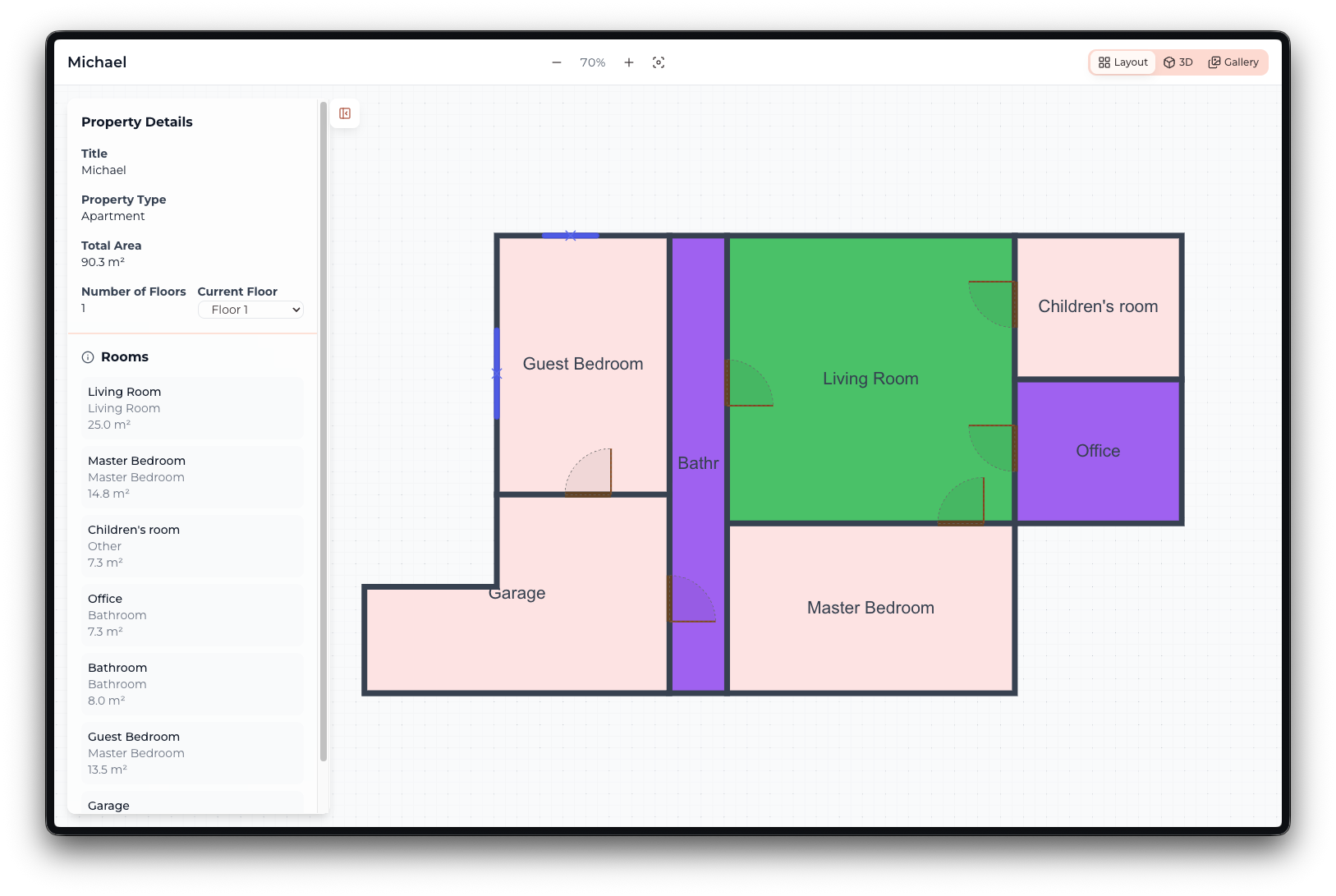Click the sidebar scrollbar track

pos(323,575)
